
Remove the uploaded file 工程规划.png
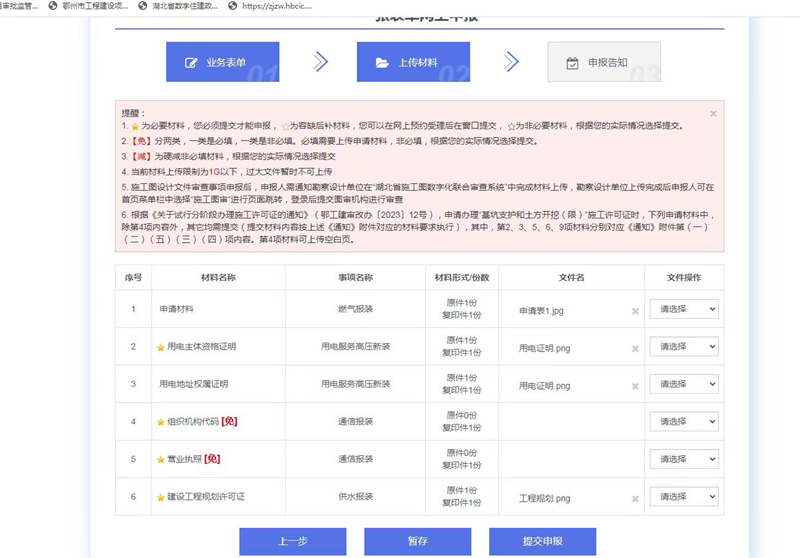coord(635,498)
